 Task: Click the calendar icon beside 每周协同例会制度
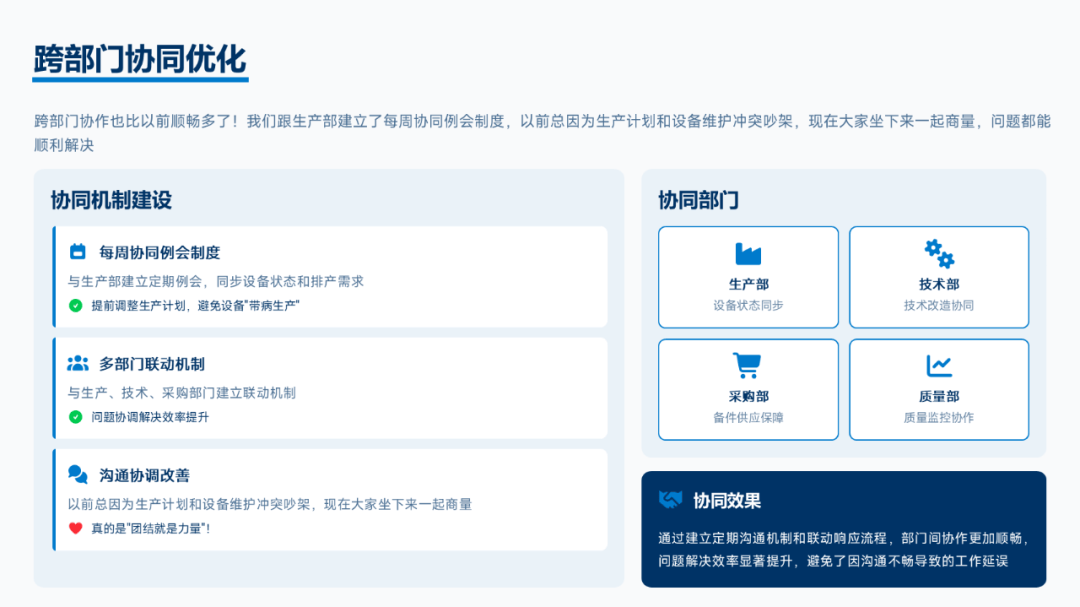(78, 252)
